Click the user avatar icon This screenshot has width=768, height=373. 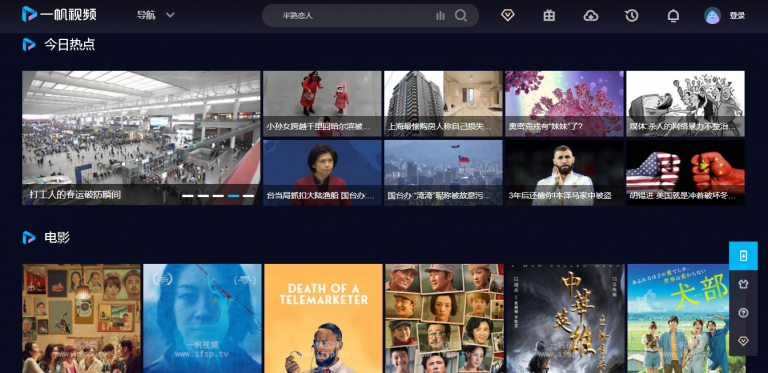click(x=712, y=16)
